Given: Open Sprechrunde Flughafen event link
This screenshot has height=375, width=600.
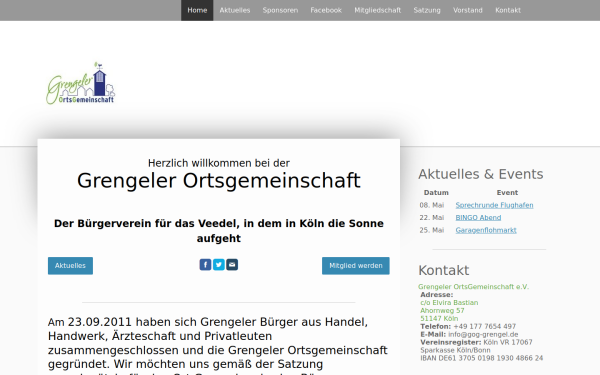Looking at the screenshot, I should (494, 205).
